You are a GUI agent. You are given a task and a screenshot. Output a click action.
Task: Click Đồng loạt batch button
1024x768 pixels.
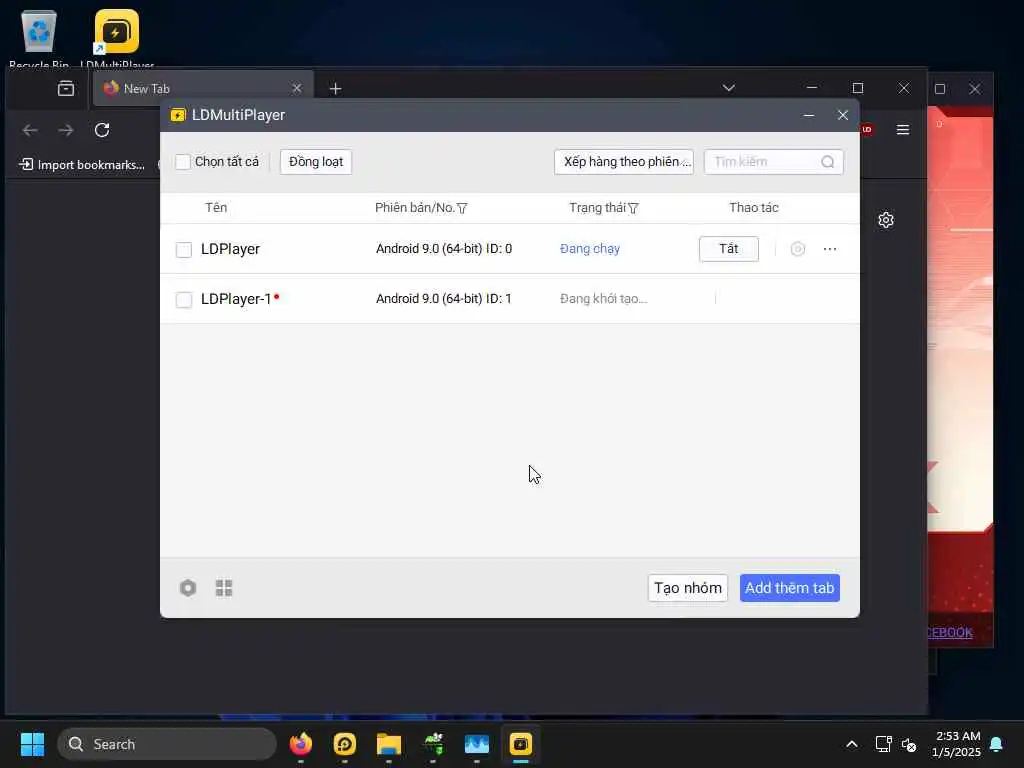[316, 162]
